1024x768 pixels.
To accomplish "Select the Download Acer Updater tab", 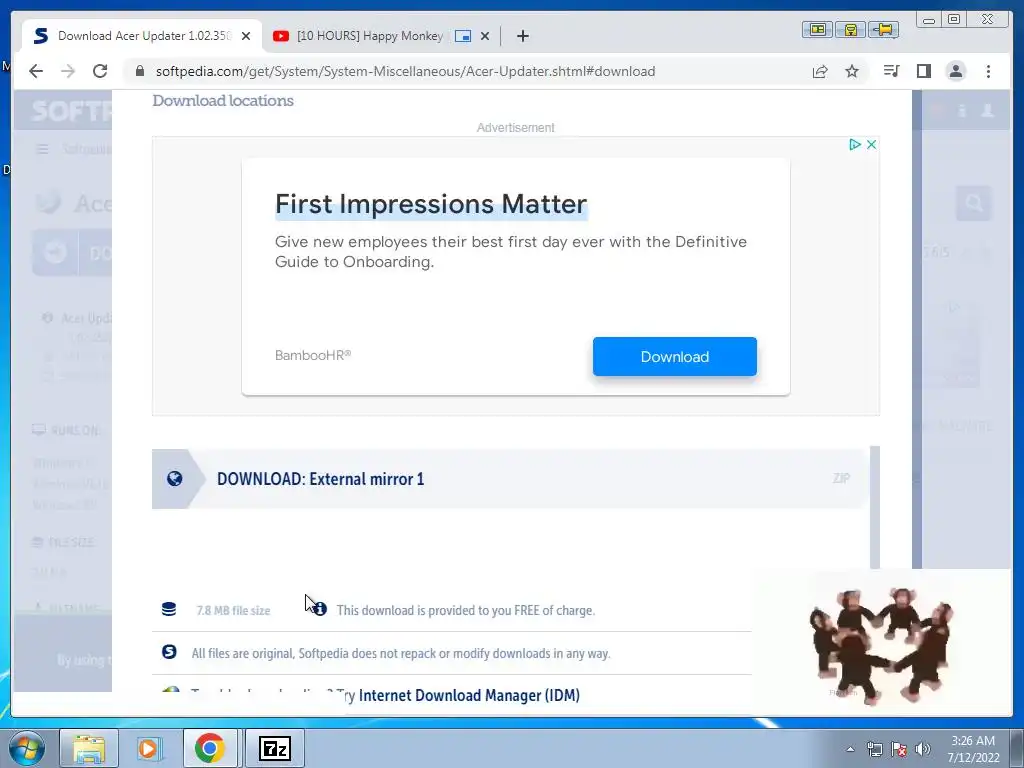I will pos(144,36).
